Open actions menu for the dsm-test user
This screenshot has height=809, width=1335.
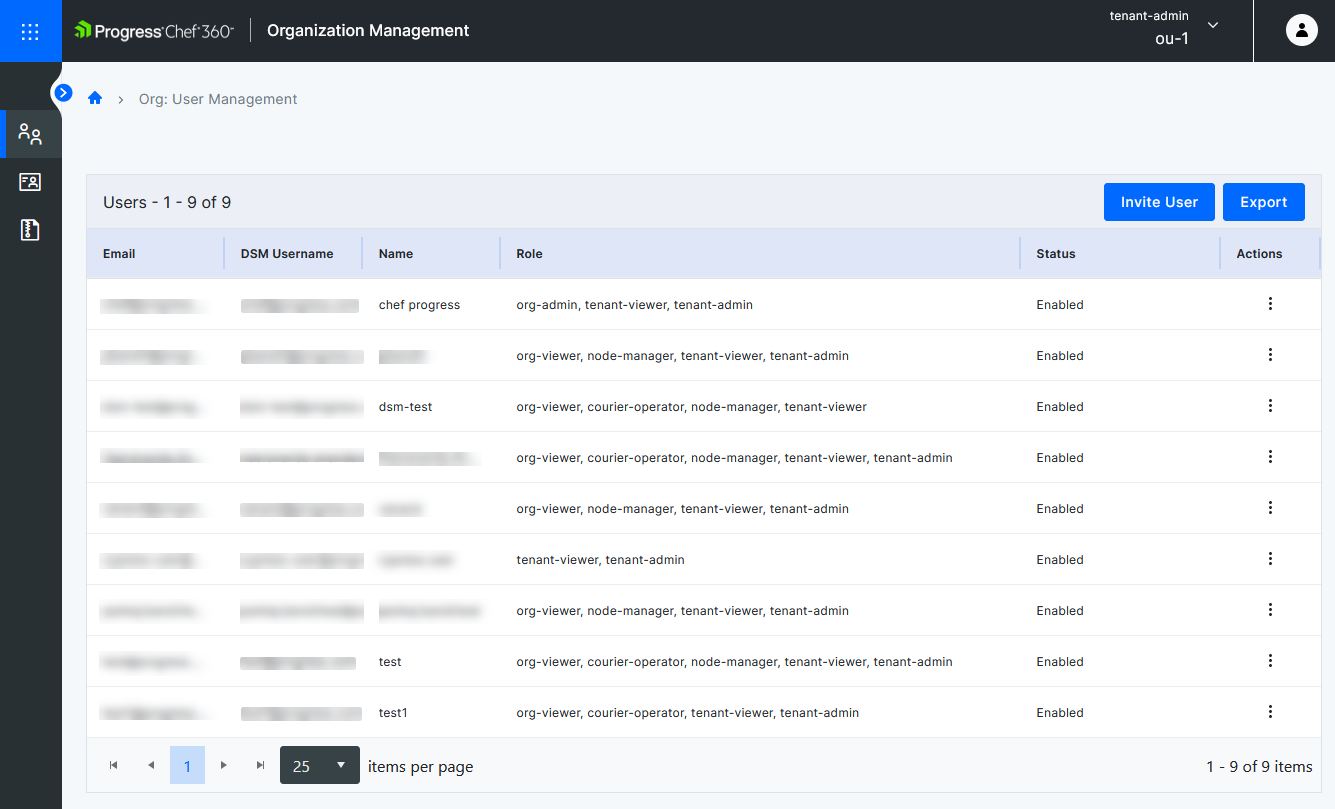click(x=1270, y=405)
